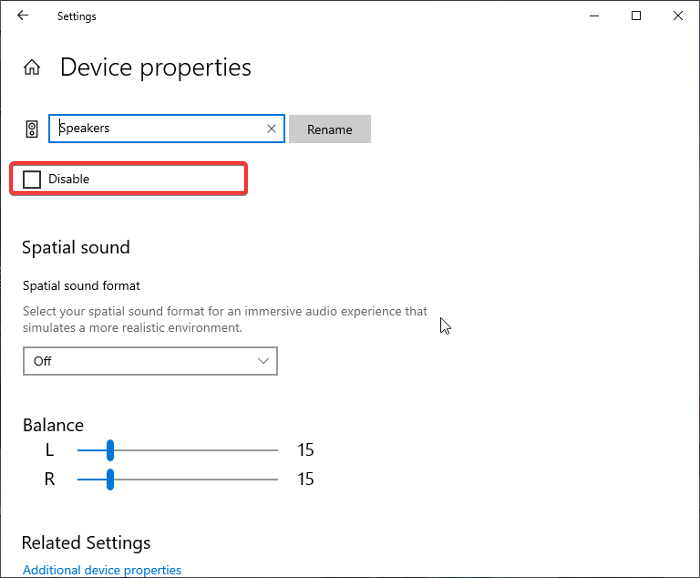Minimize the Settings window
700x578 pixels.
[590, 16]
